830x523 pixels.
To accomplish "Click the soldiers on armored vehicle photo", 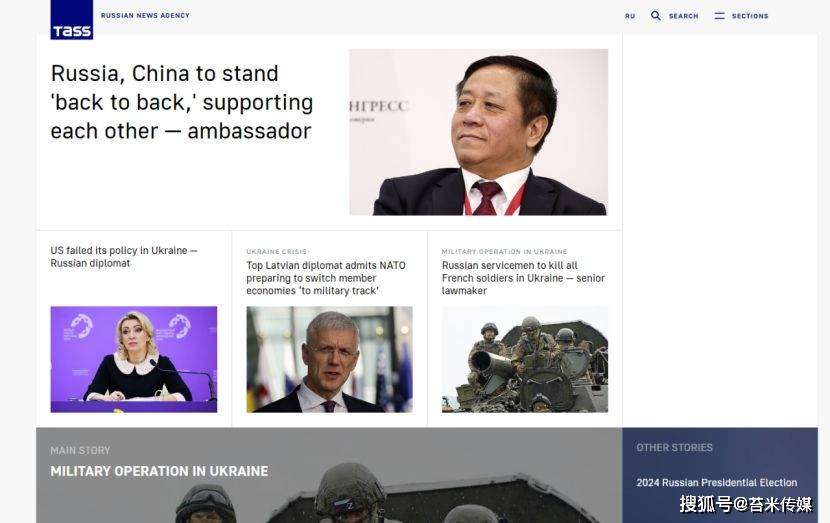I will [525, 359].
